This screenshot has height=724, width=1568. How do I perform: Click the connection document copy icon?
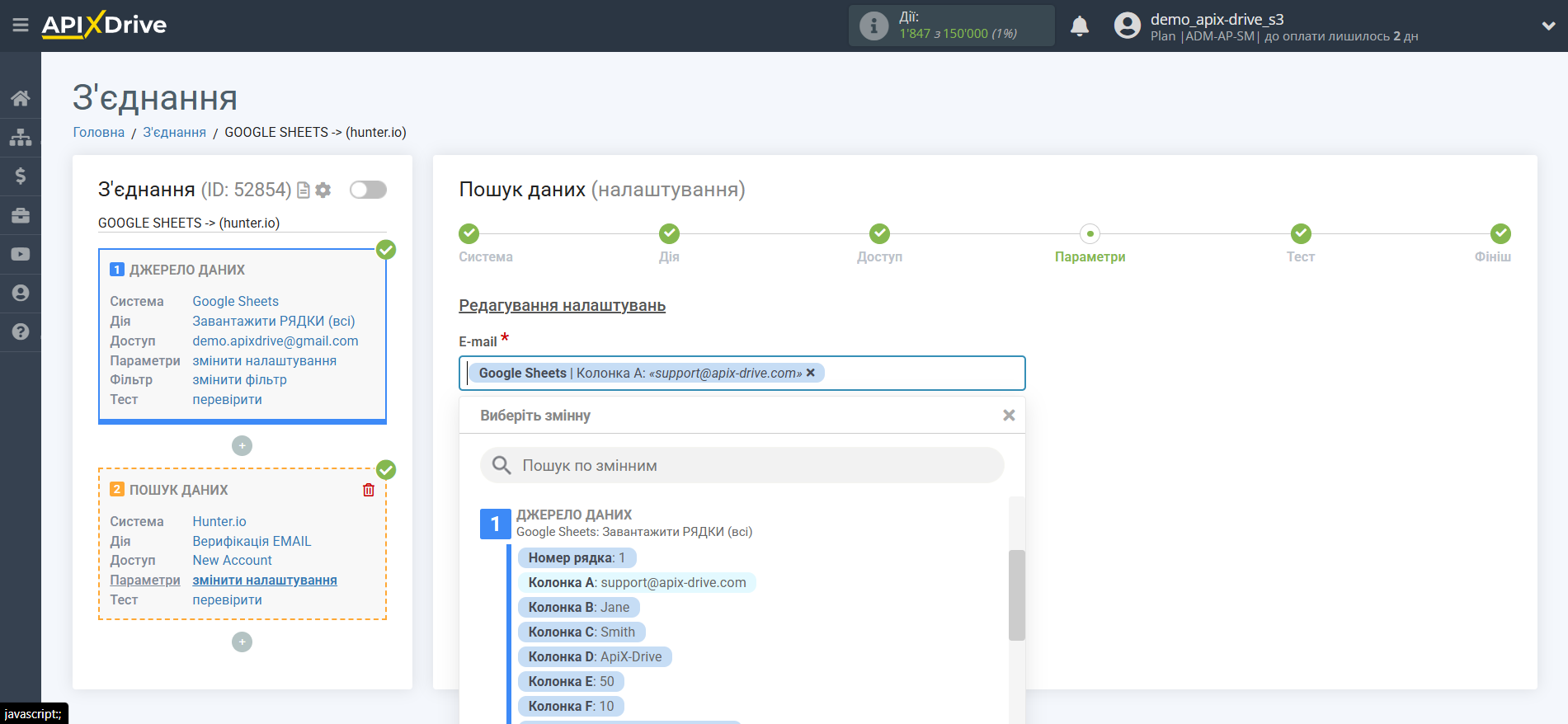point(304,190)
